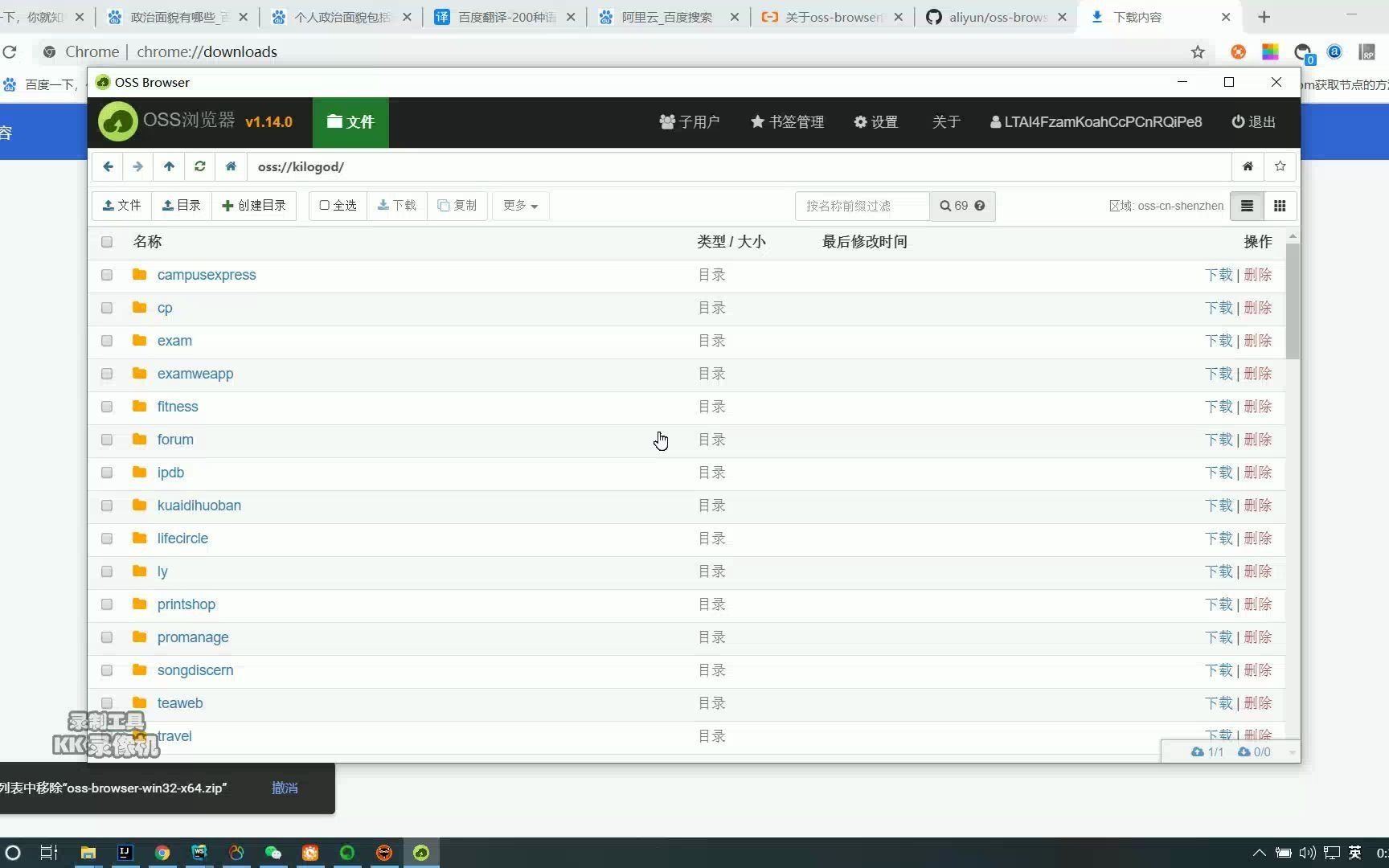
Task: Open the 文件 tab in the header
Action: (350, 122)
